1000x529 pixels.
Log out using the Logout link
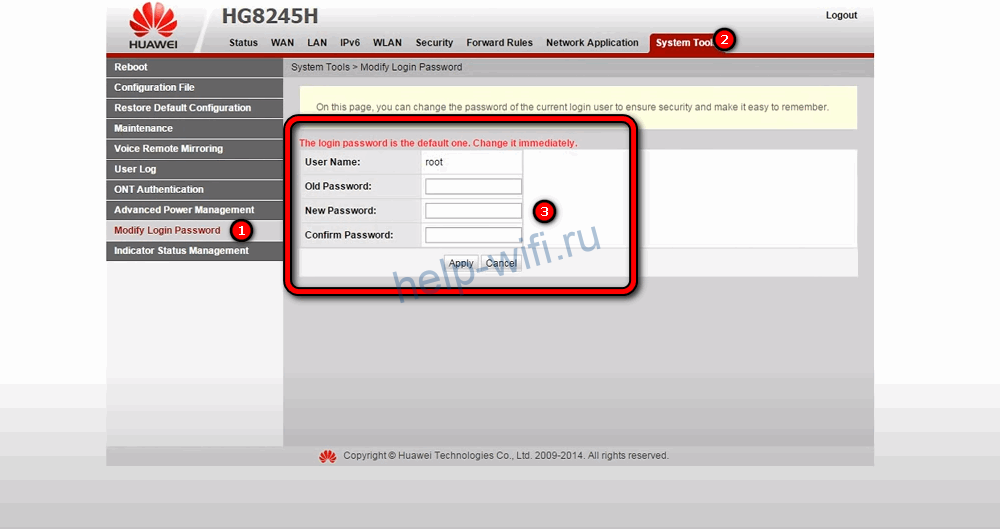click(x=841, y=15)
